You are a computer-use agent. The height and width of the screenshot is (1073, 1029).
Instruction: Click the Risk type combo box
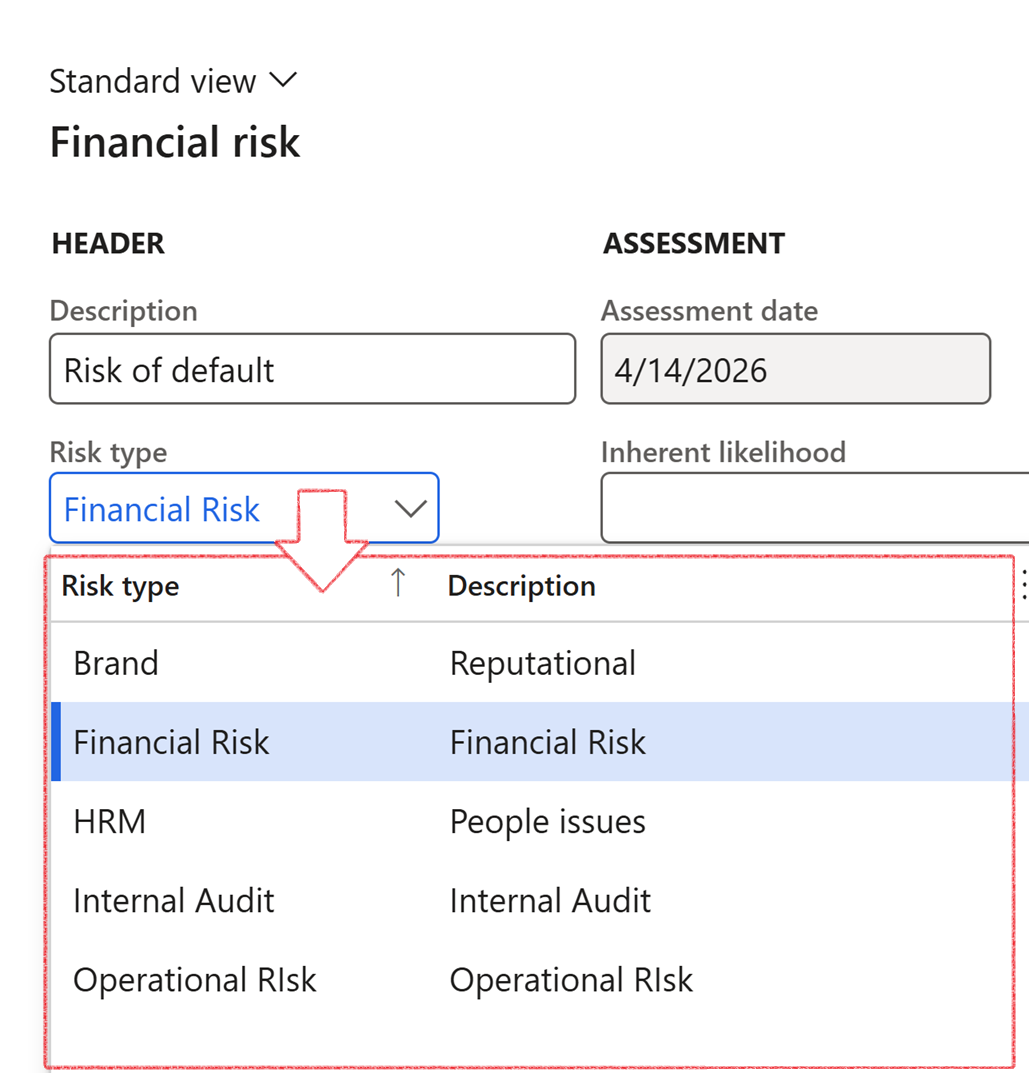click(220, 509)
